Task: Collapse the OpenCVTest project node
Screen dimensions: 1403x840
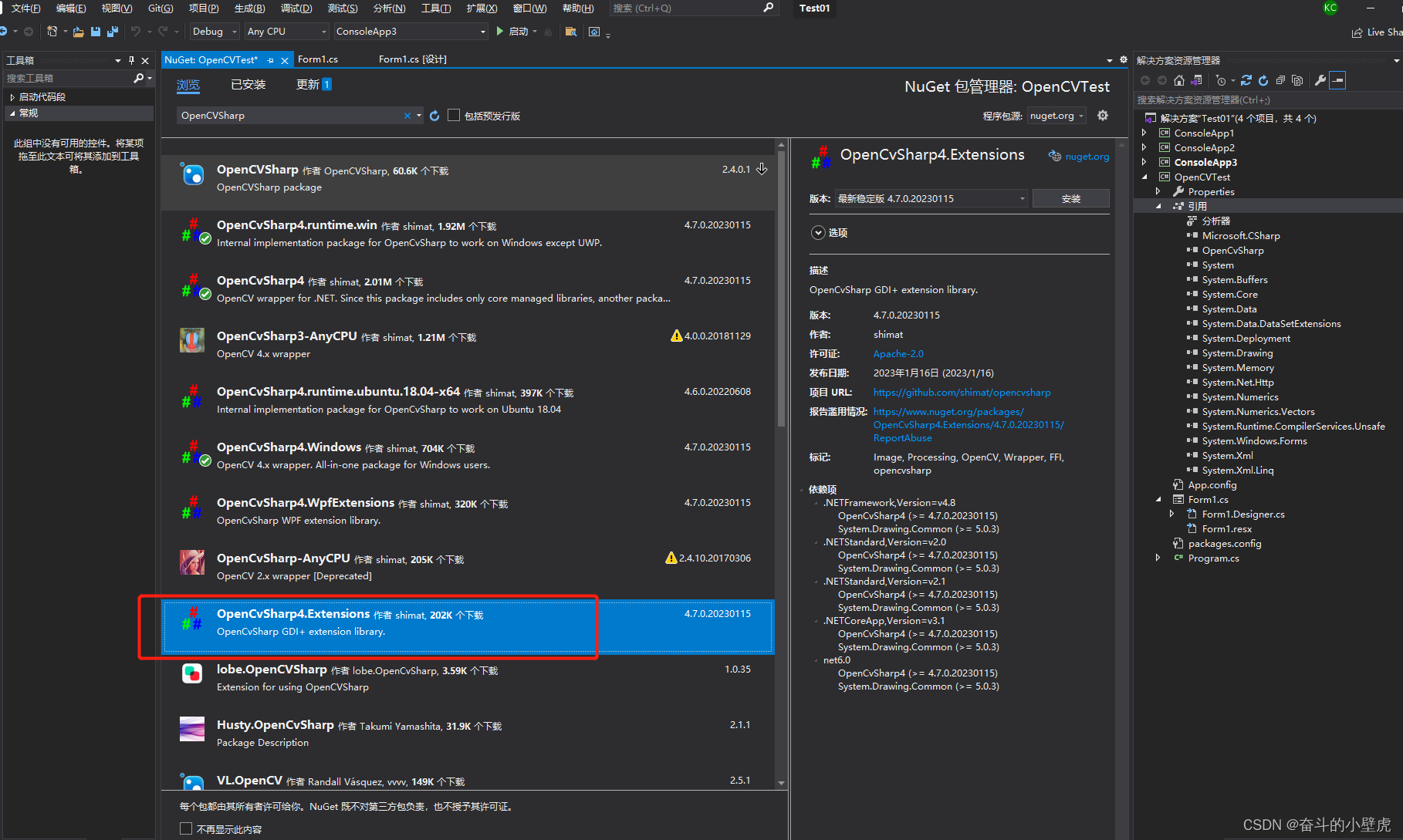Action: point(1144,177)
